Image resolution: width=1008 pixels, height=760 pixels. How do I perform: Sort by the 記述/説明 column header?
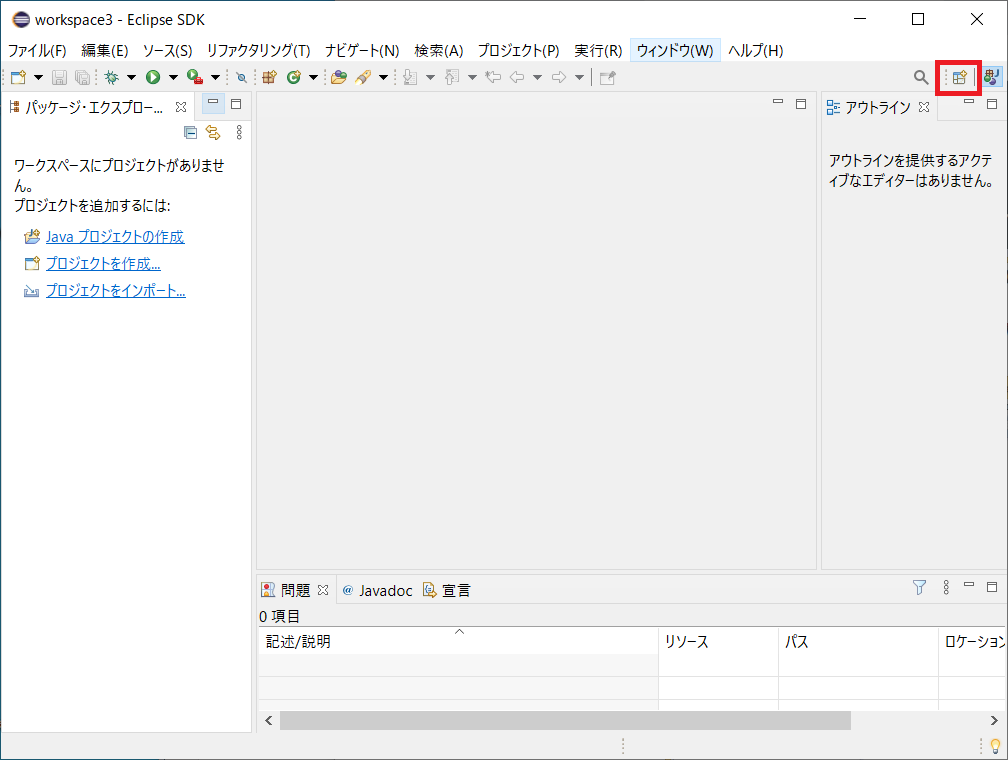tap(458, 641)
